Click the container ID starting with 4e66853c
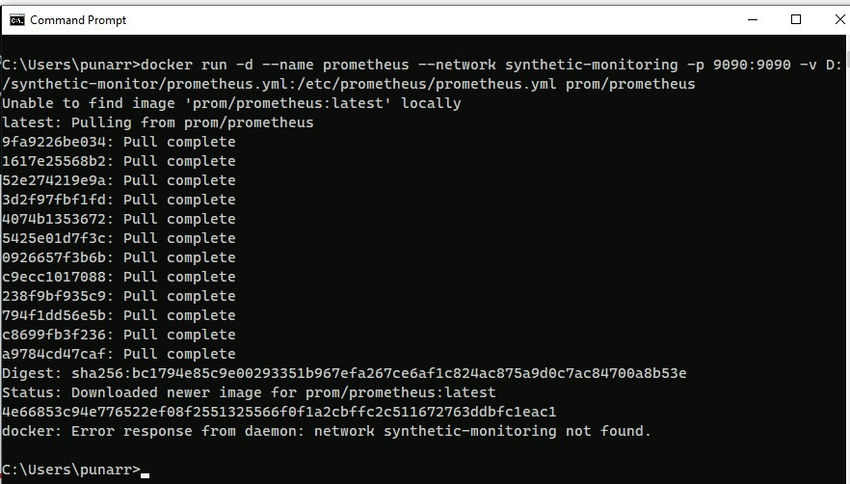The height and width of the screenshot is (484, 850). pyautogui.click(x=279, y=412)
